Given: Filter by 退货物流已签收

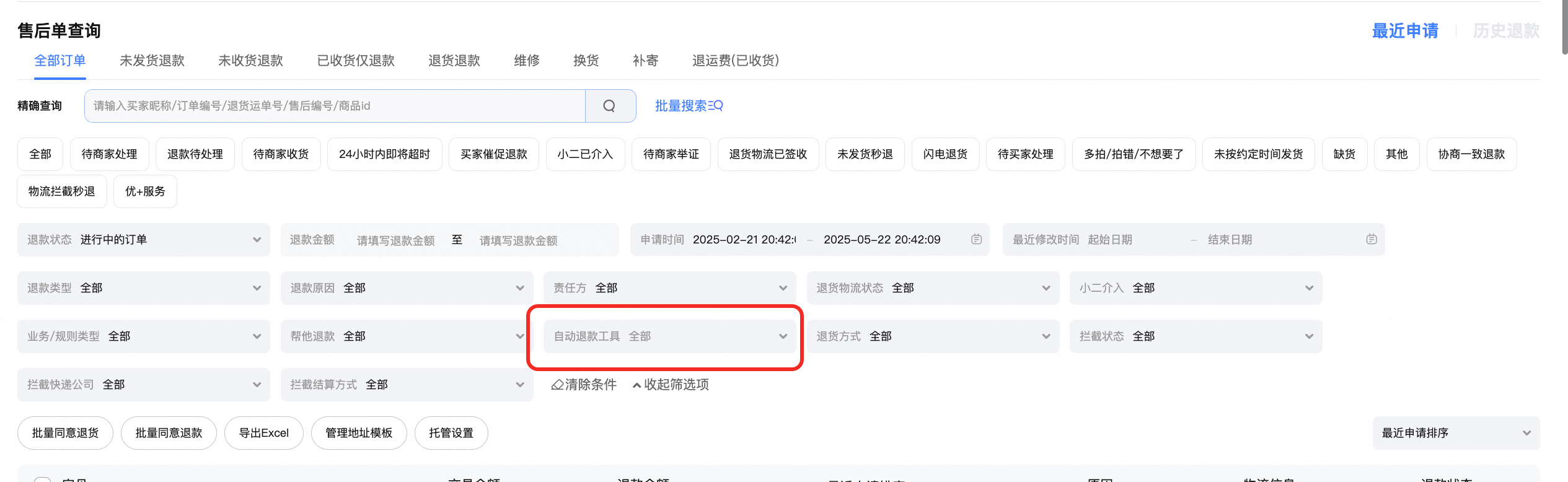Looking at the screenshot, I should [769, 154].
